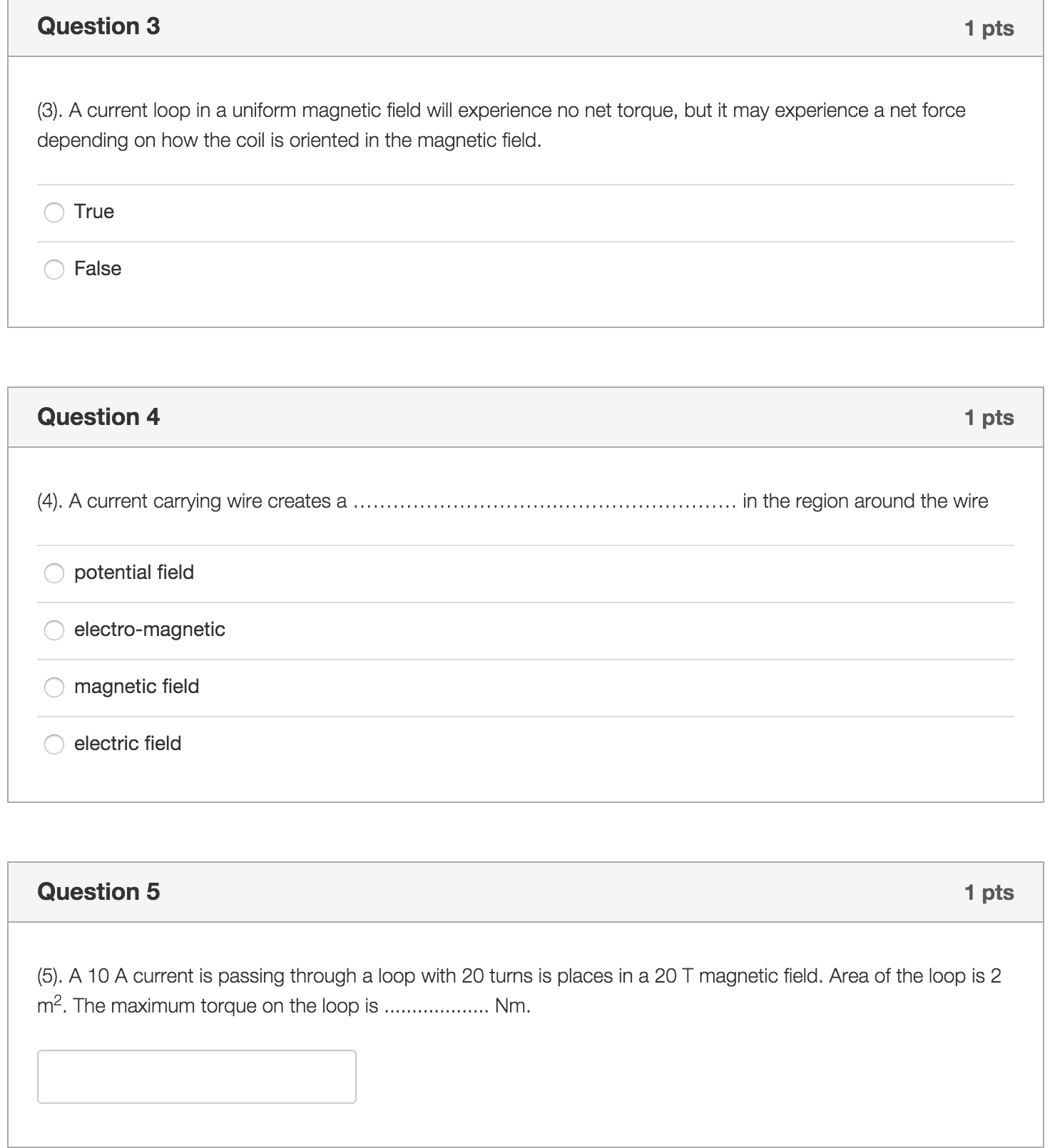Click the Question 5 header

(x=99, y=891)
